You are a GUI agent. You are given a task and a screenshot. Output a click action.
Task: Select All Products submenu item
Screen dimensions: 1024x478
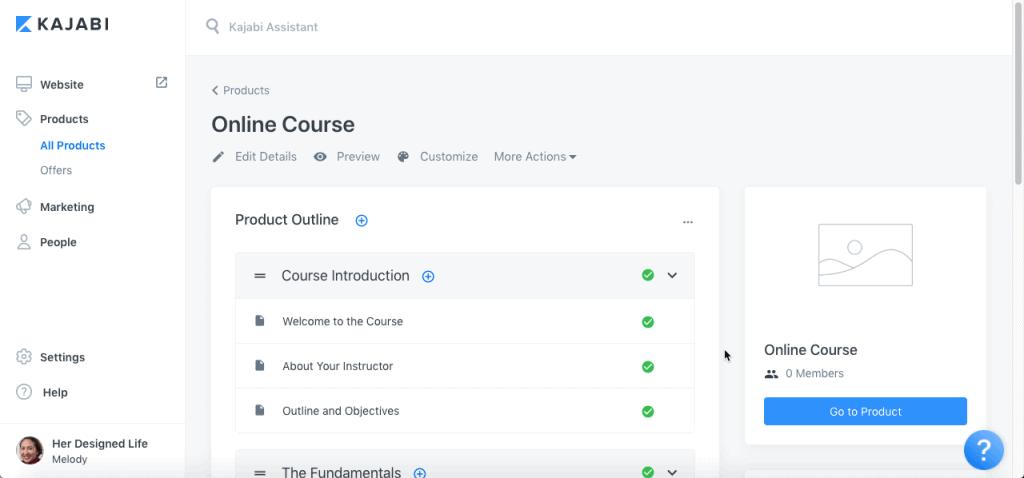tap(72, 146)
